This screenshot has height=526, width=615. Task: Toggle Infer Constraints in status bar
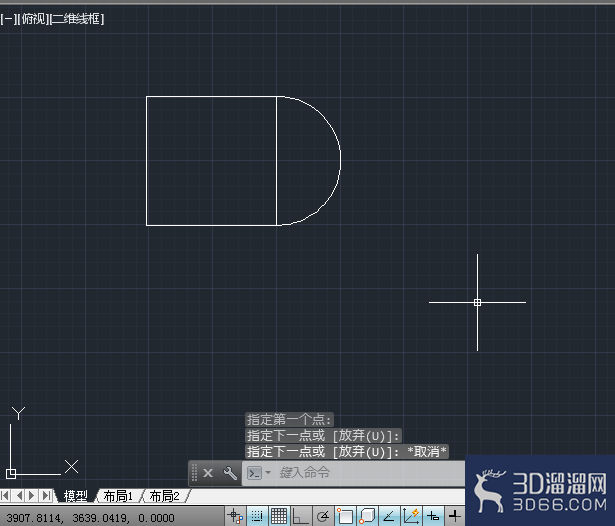coord(235,516)
